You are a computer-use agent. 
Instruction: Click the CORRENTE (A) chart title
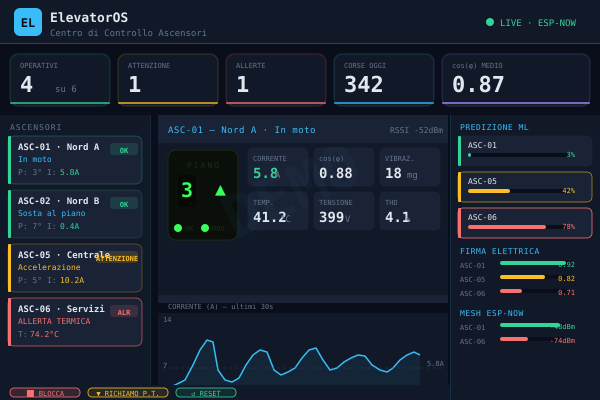220,307
